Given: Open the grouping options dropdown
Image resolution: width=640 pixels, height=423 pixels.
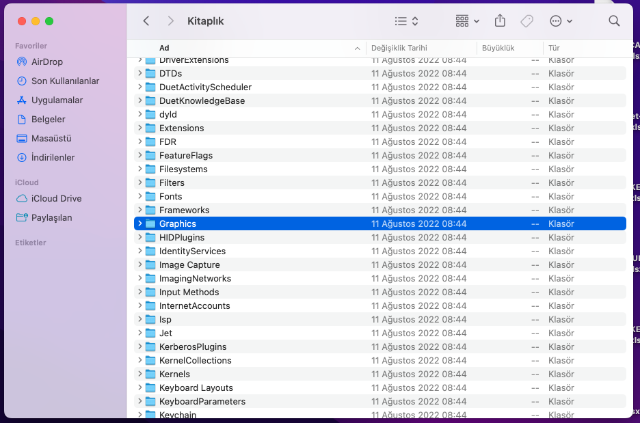Looking at the screenshot, I should [467, 20].
